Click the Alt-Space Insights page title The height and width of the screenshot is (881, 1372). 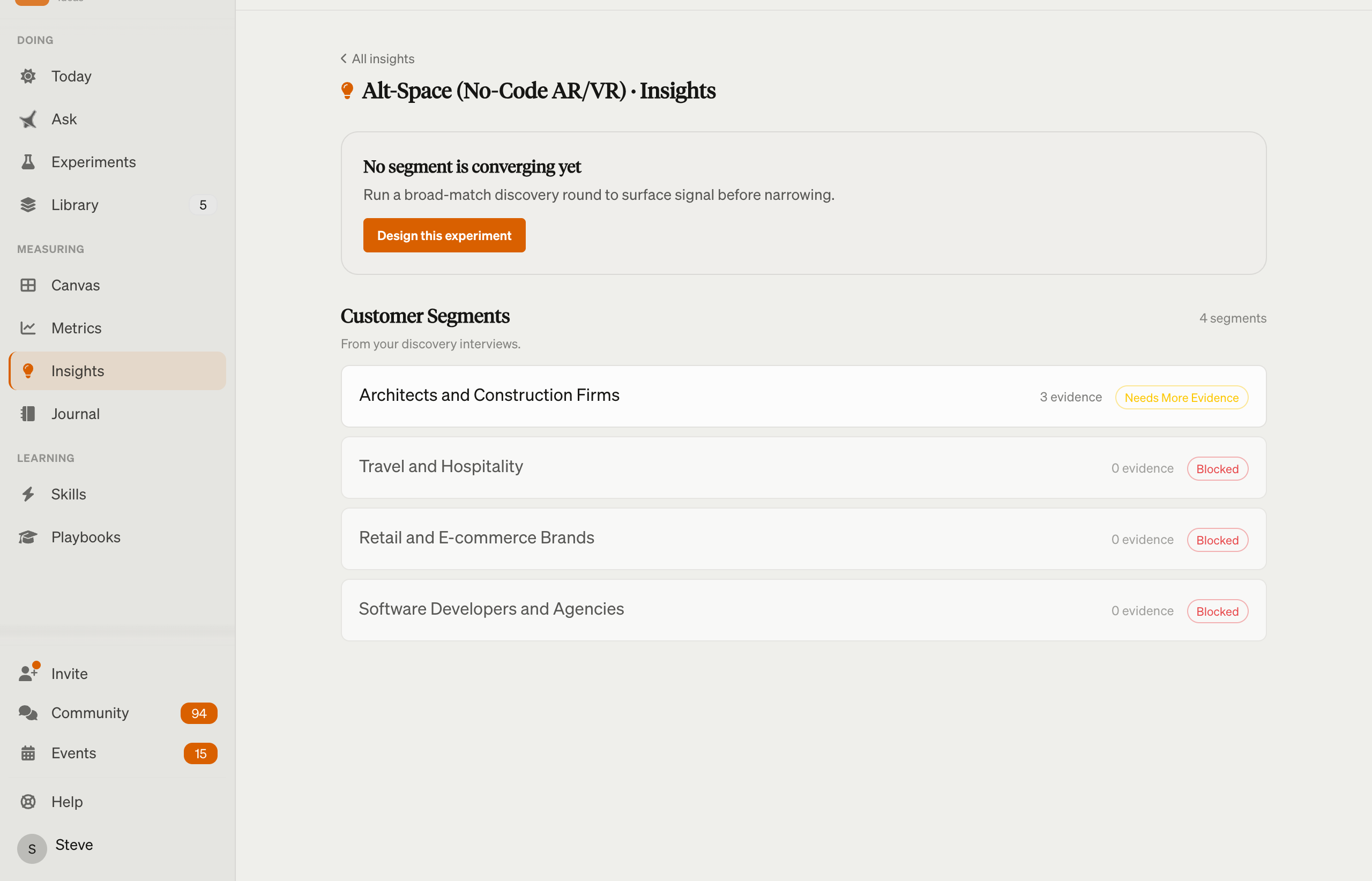tap(539, 91)
